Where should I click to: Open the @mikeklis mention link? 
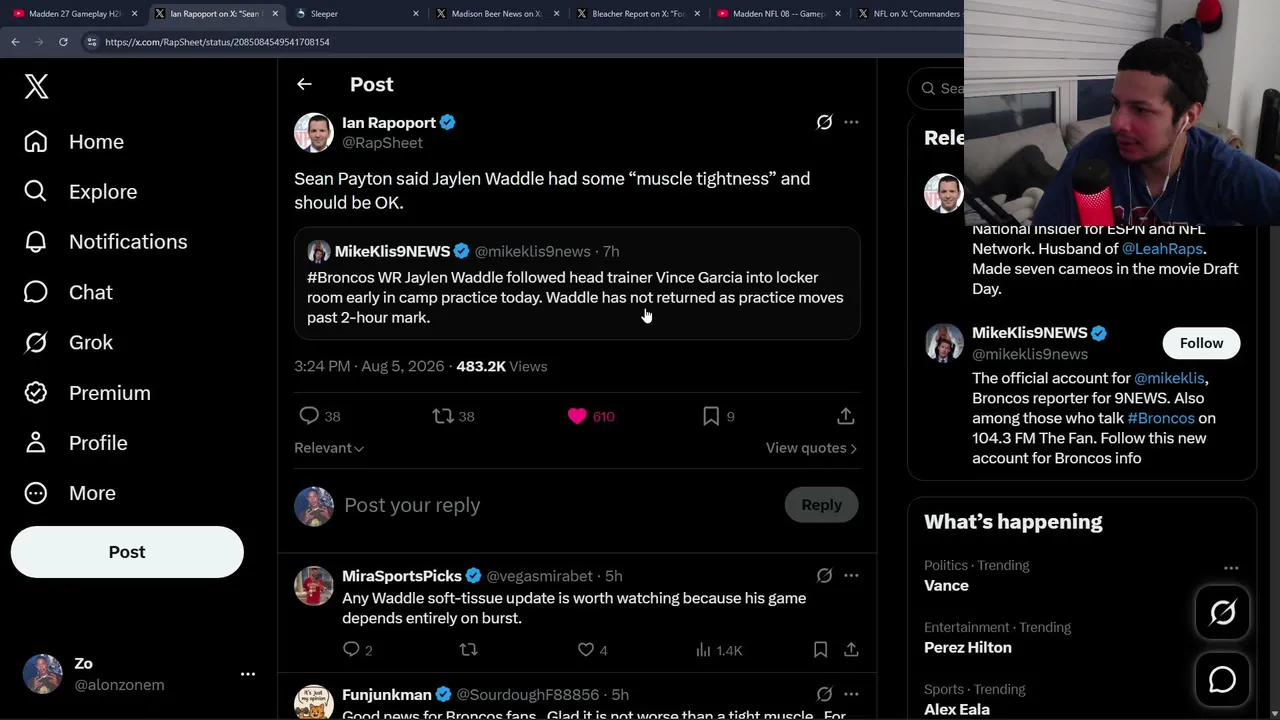tap(1169, 379)
